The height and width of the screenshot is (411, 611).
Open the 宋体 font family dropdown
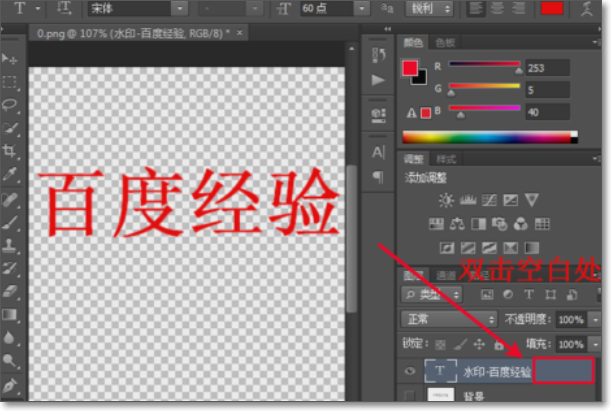[x=180, y=9]
